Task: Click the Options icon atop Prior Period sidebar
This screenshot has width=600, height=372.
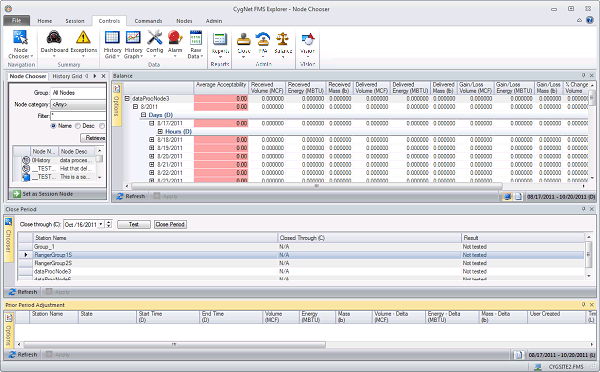Action: pyautogui.click(x=8, y=318)
